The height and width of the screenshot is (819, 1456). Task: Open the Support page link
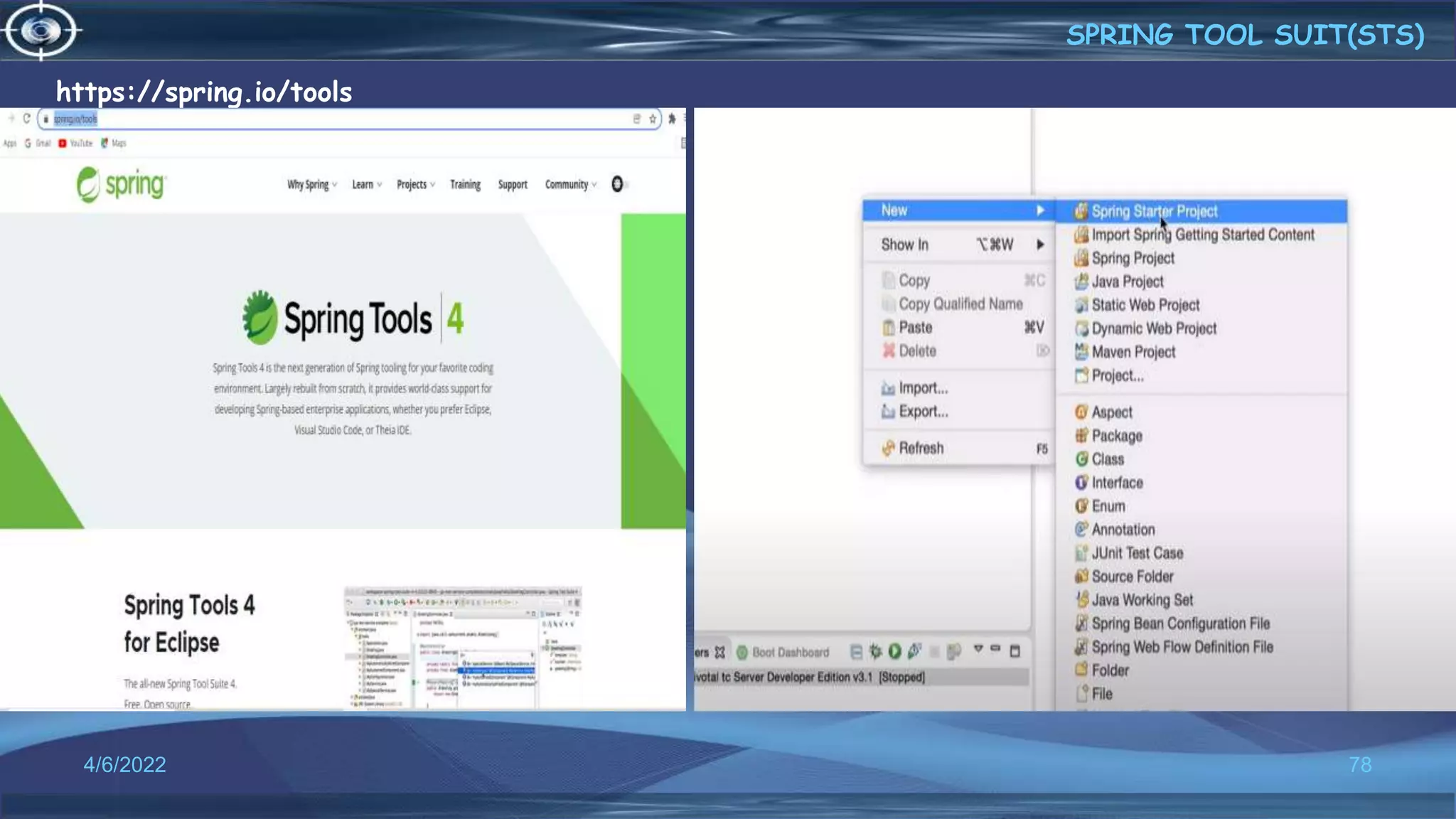click(x=513, y=185)
